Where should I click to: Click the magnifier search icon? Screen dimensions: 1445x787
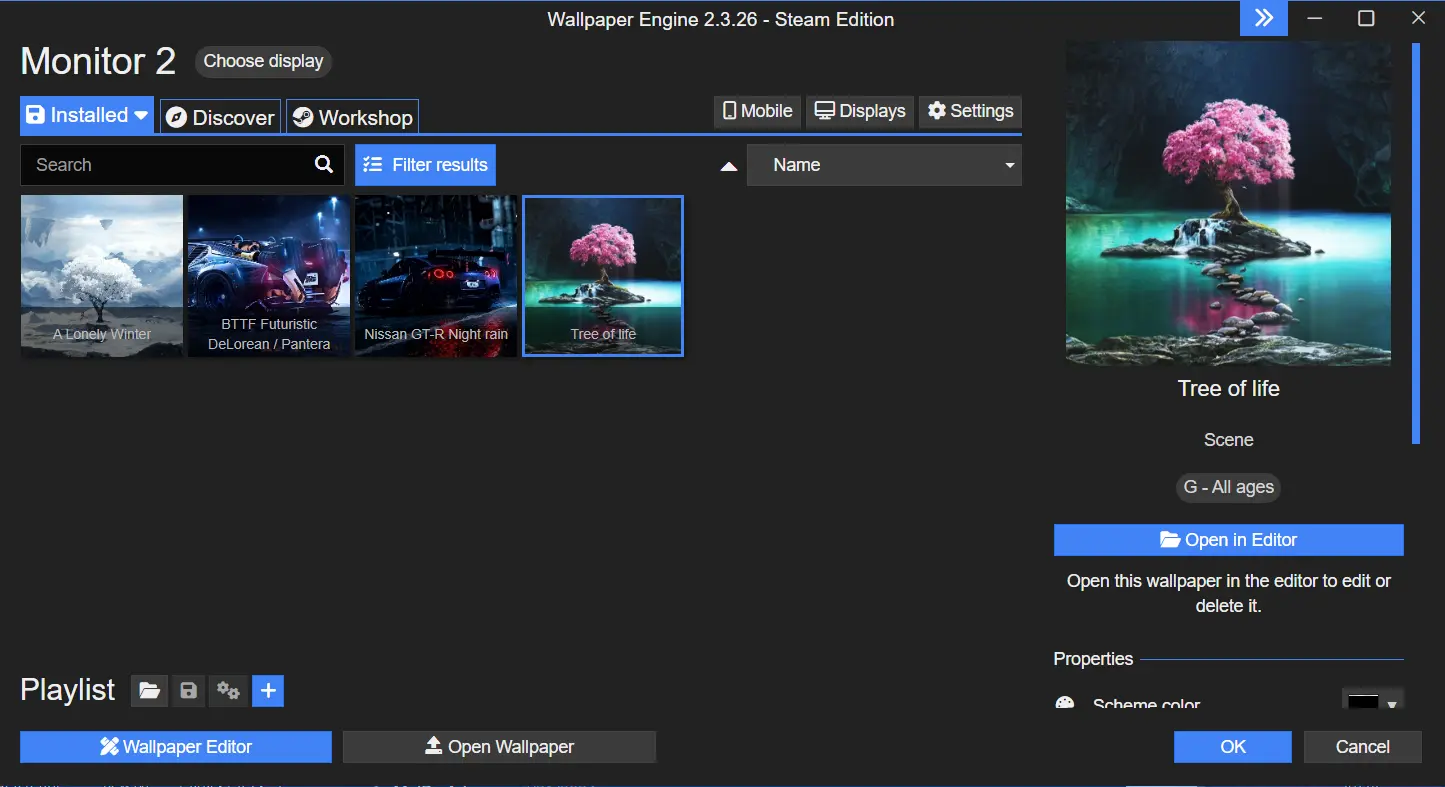pyautogui.click(x=323, y=165)
